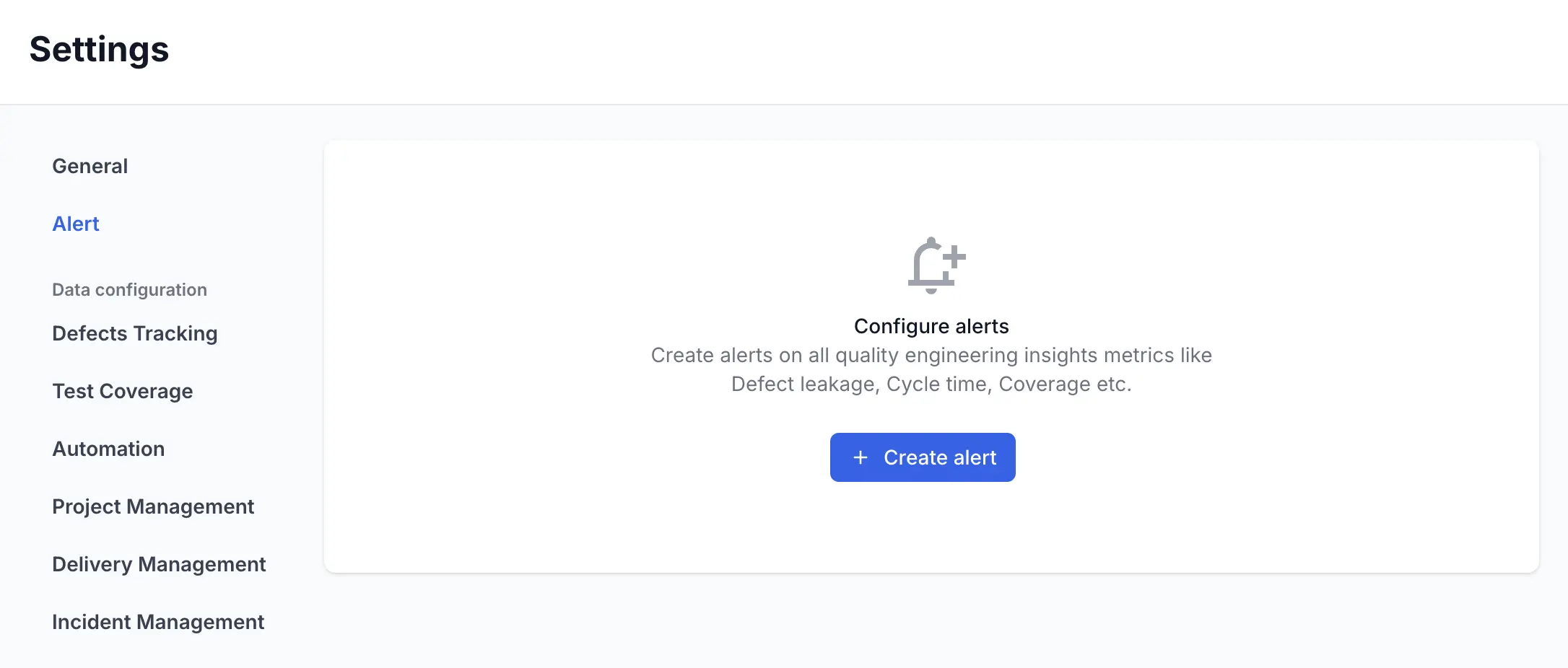Screen dimensions: 1568x668
Task: Click General at the top of the sidebar
Action: tap(90, 166)
